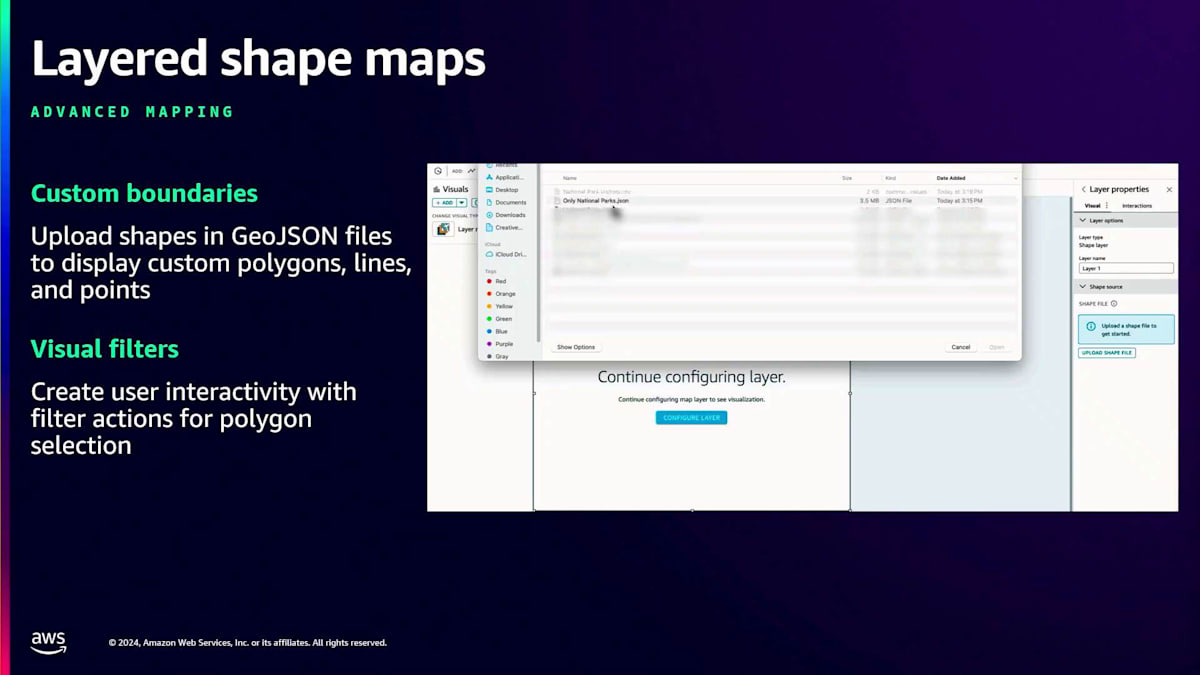
Task: Click the UPLOAD SHAPE FILE button
Action: coord(1107,353)
